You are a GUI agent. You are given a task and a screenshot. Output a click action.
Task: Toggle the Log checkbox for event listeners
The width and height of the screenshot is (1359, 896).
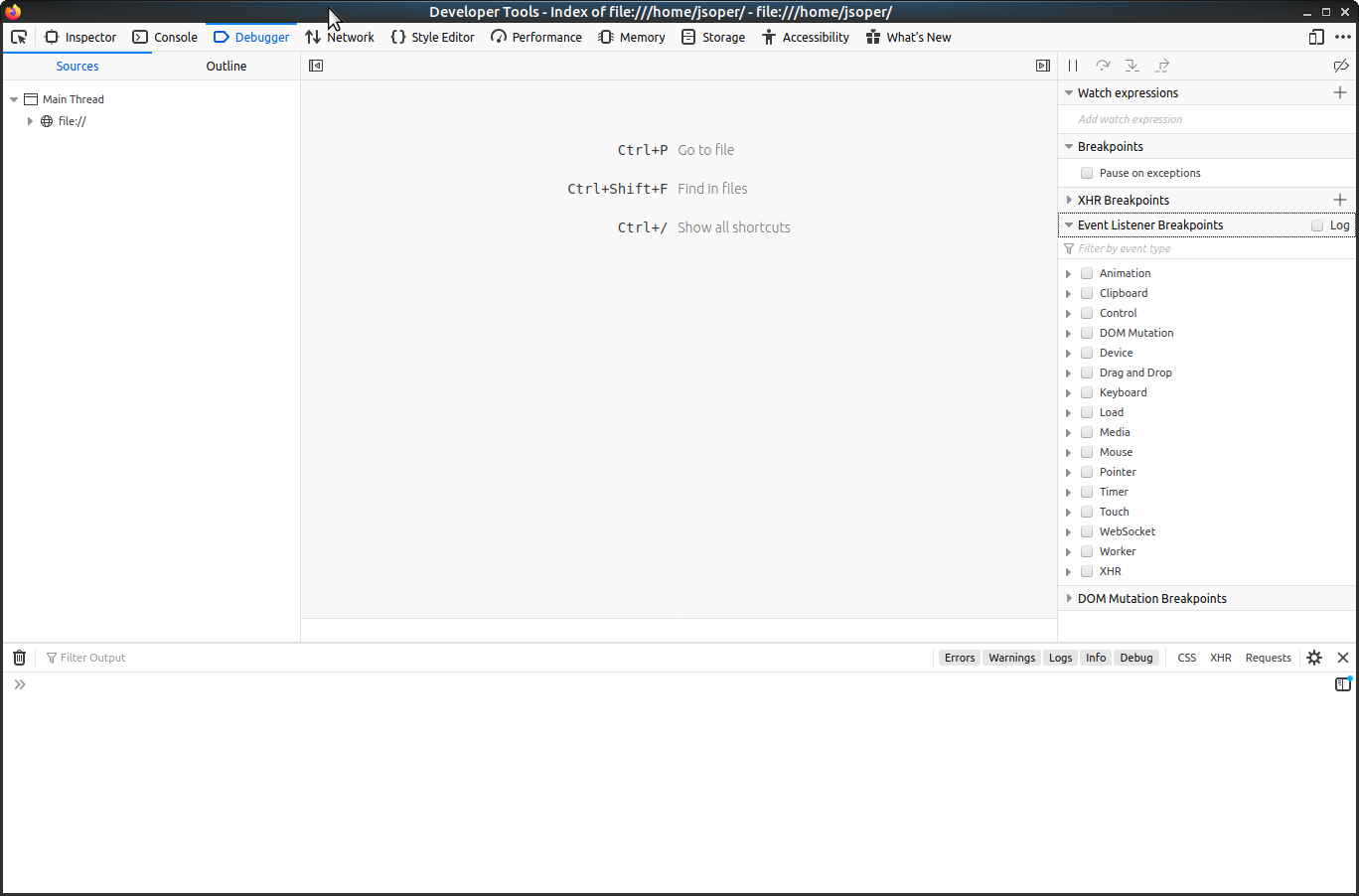pos(1317,225)
